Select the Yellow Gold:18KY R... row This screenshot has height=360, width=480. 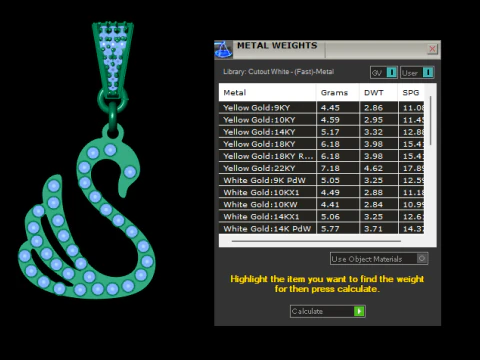click(x=322, y=156)
